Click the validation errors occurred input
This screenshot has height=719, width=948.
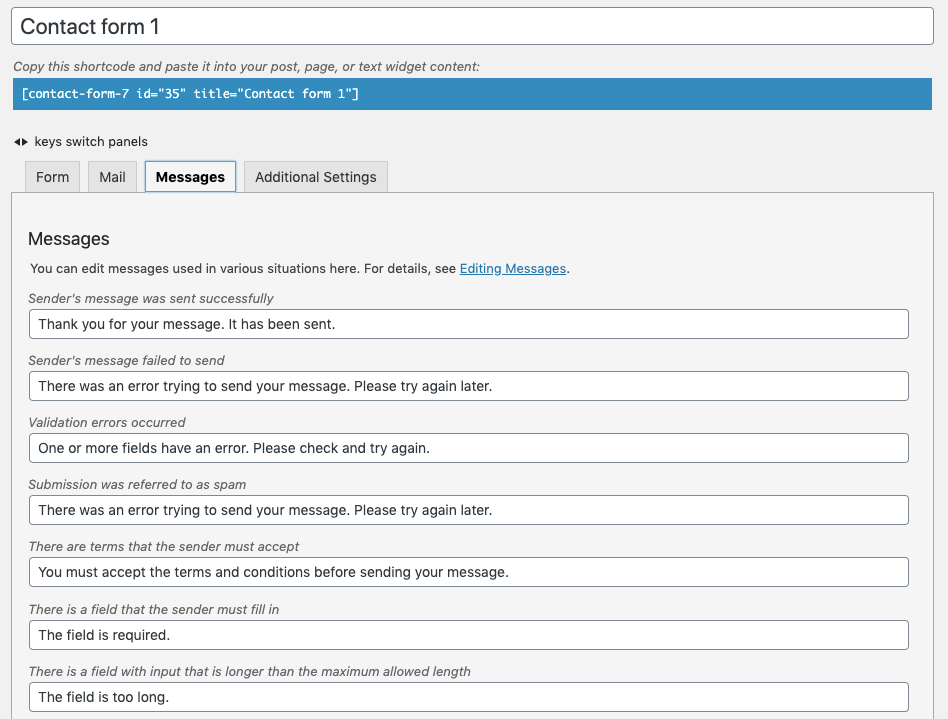469,448
